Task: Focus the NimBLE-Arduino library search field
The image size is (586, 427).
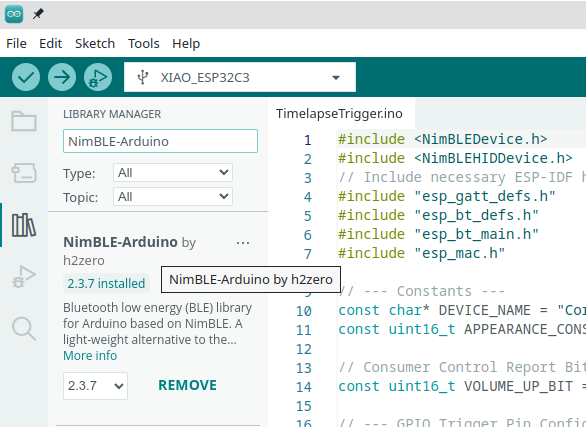Action: 160,141
